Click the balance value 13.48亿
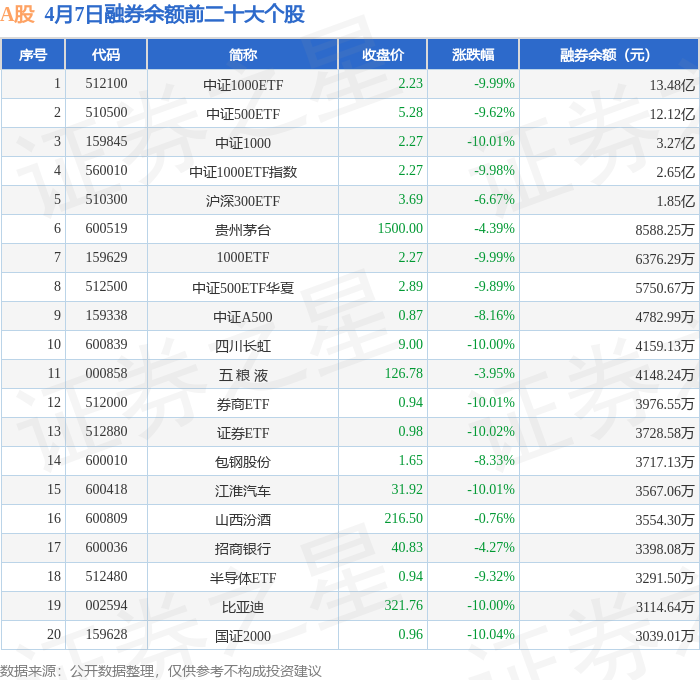700x680 pixels. (672, 85)
